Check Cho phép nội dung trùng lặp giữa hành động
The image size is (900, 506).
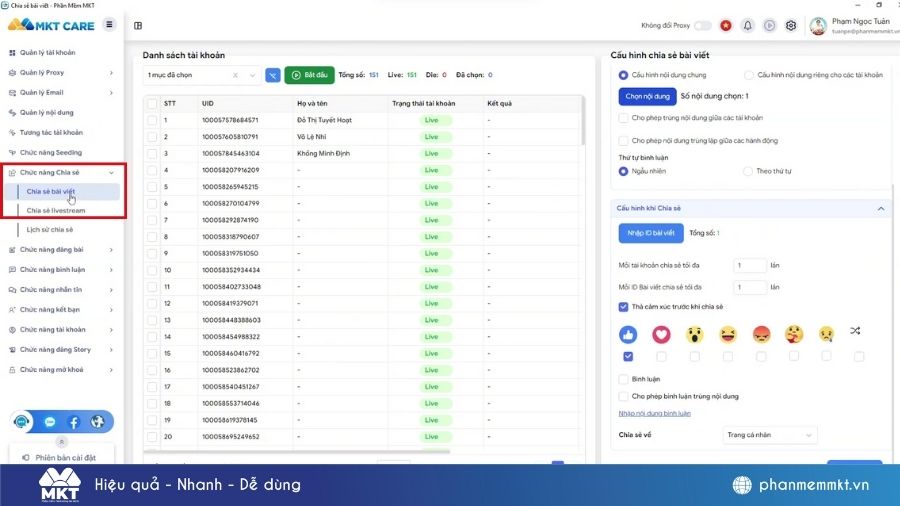coord(623,141)
